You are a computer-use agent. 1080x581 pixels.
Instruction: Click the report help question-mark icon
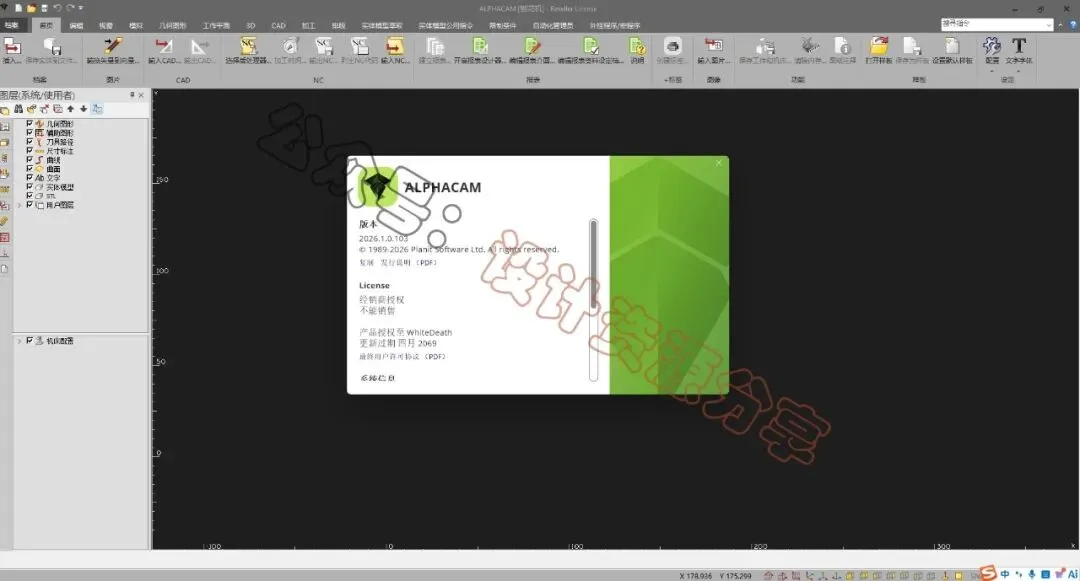(x=637, y=47)
